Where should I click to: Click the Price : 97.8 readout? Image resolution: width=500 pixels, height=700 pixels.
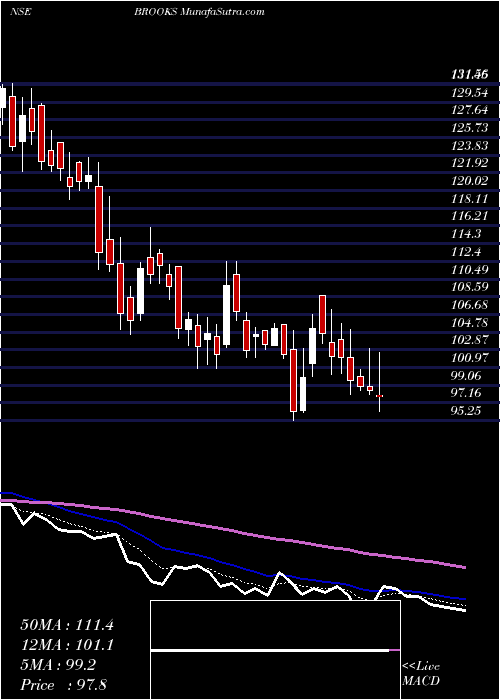(63, 685)
